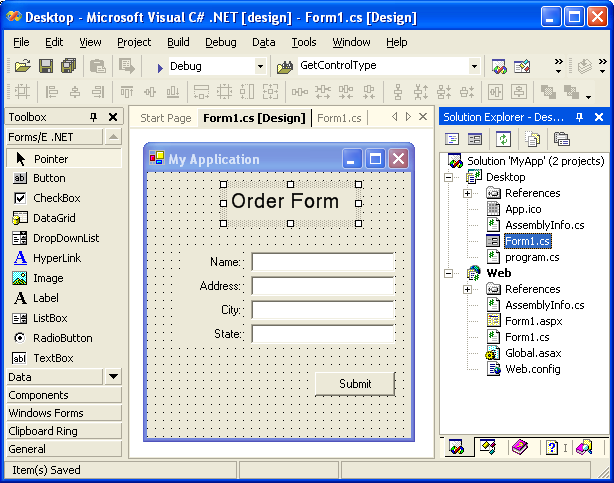Select Web.config in Solution Explorer
614x483 pixels.
coord(533,369)
